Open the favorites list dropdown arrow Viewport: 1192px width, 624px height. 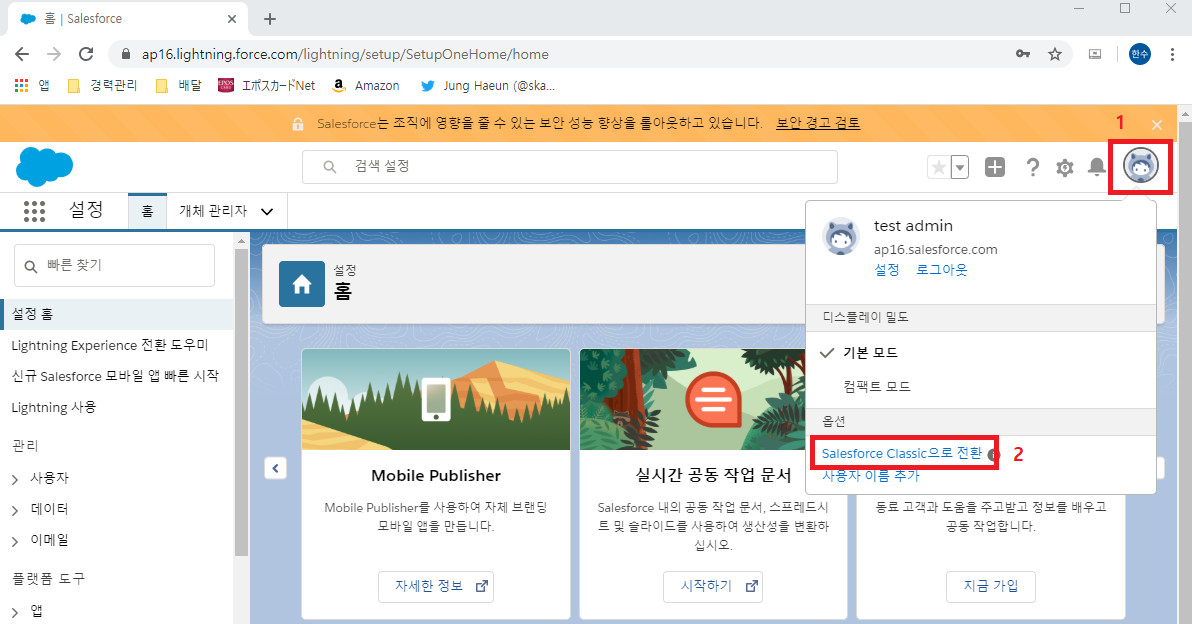pos(960,167)
